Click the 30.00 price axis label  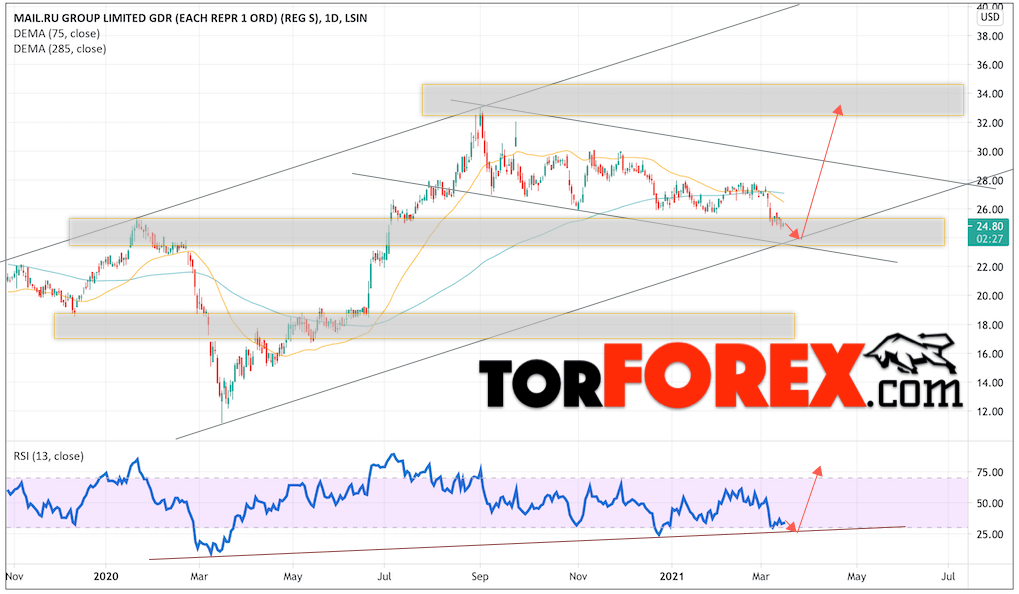pos(989,152)
